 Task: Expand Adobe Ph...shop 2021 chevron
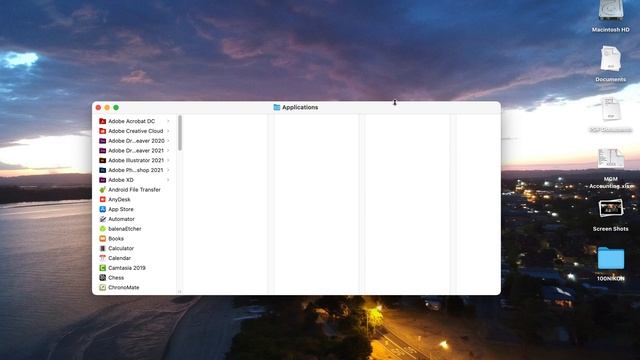(168, 170)
